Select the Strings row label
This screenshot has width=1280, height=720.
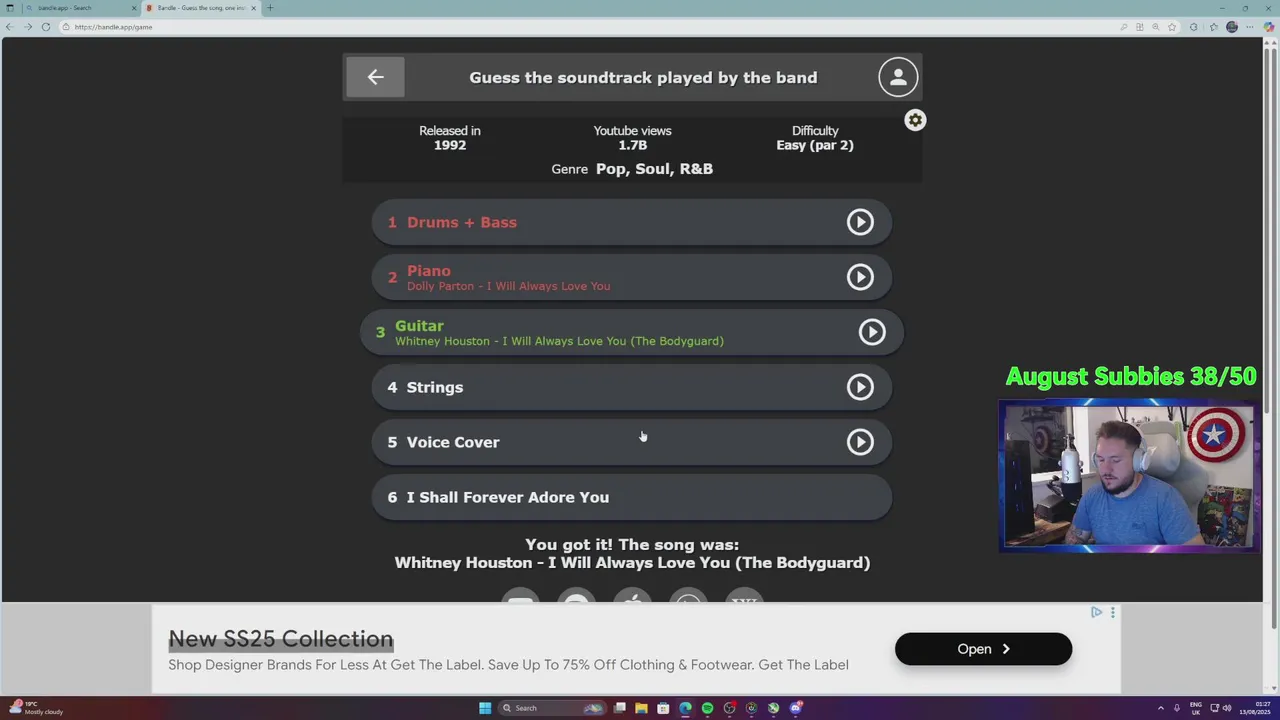click(x=434, y=387)
